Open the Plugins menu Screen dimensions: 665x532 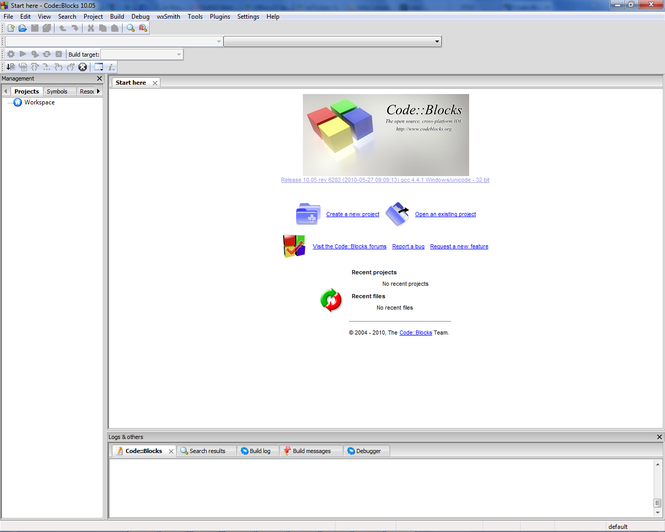point(220,17)
